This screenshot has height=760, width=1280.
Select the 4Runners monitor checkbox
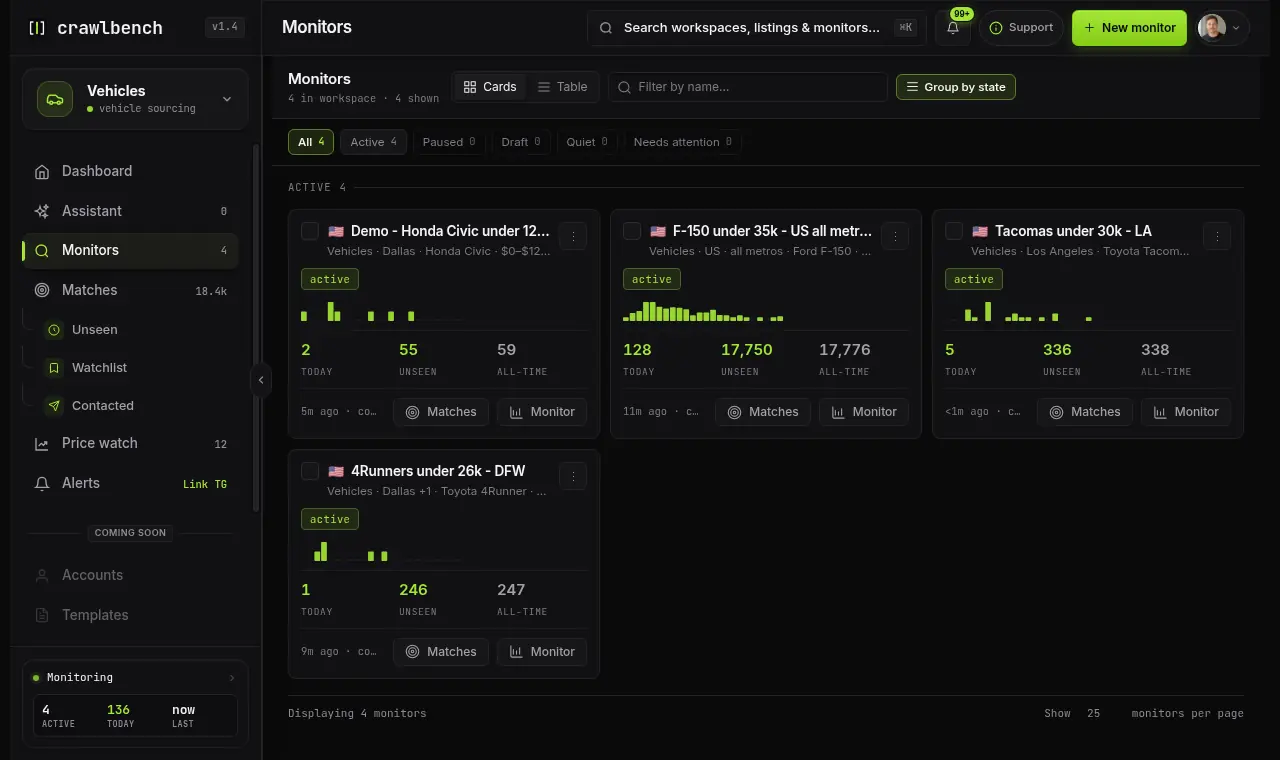[x=310, y=471]
